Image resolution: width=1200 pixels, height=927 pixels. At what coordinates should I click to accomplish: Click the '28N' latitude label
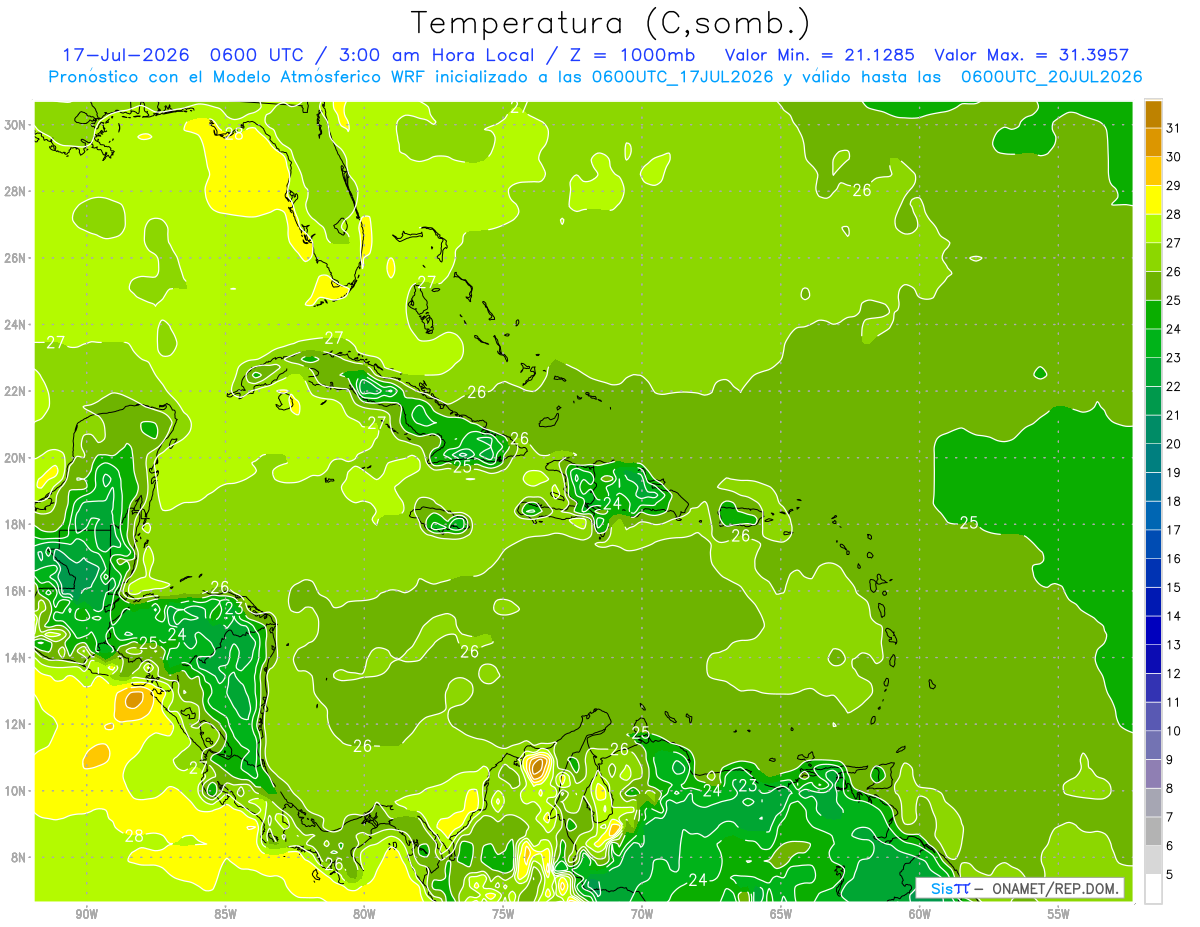(x=17, y=191)
